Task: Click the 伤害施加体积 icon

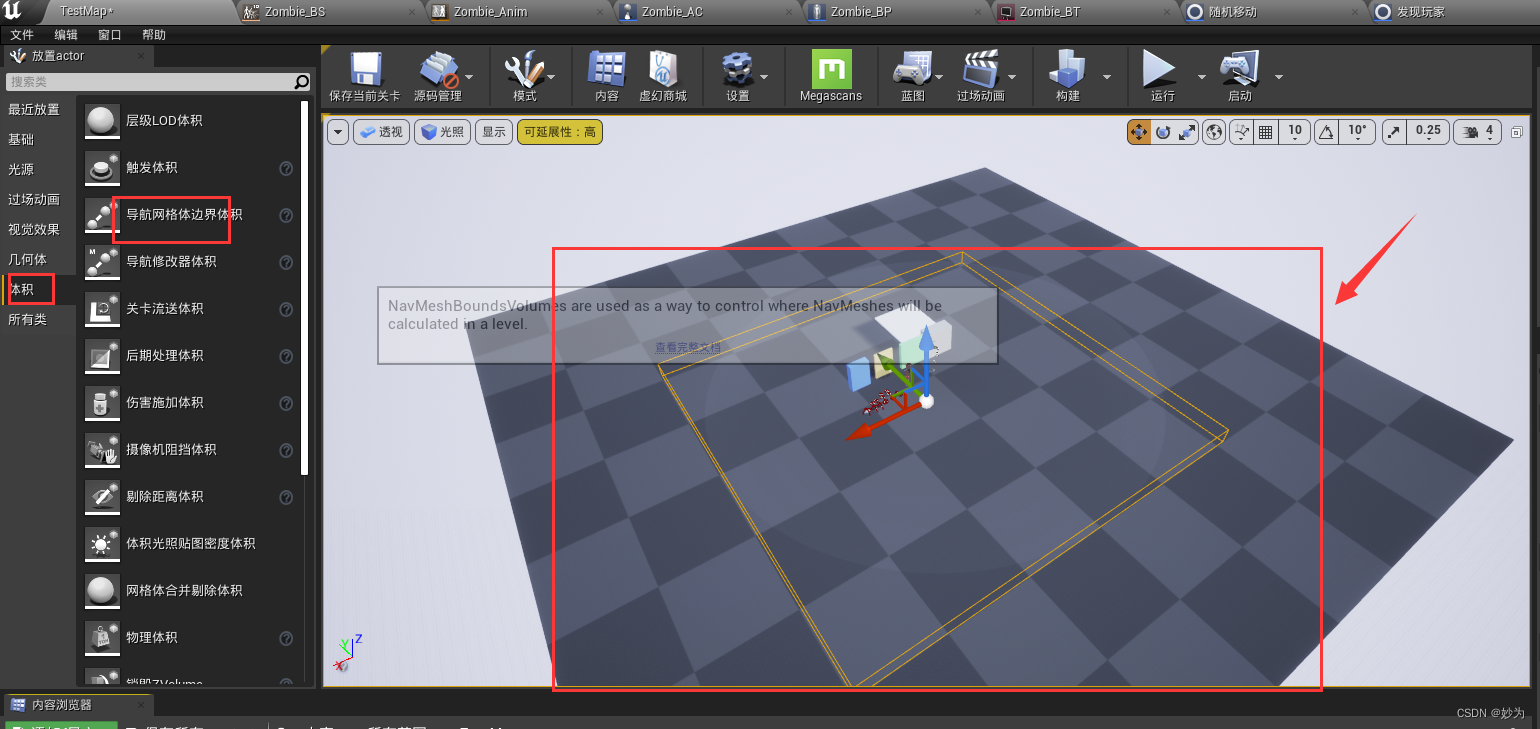Action: point(102,402)
